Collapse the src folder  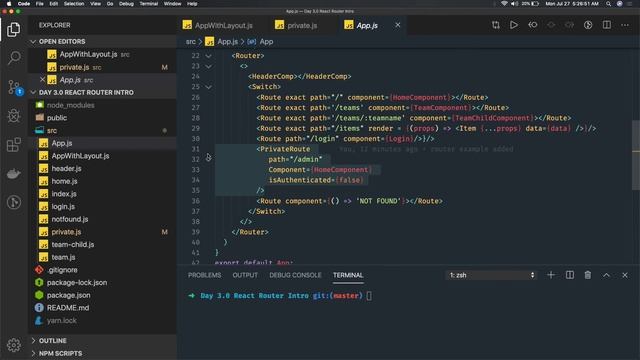(52, 130)
